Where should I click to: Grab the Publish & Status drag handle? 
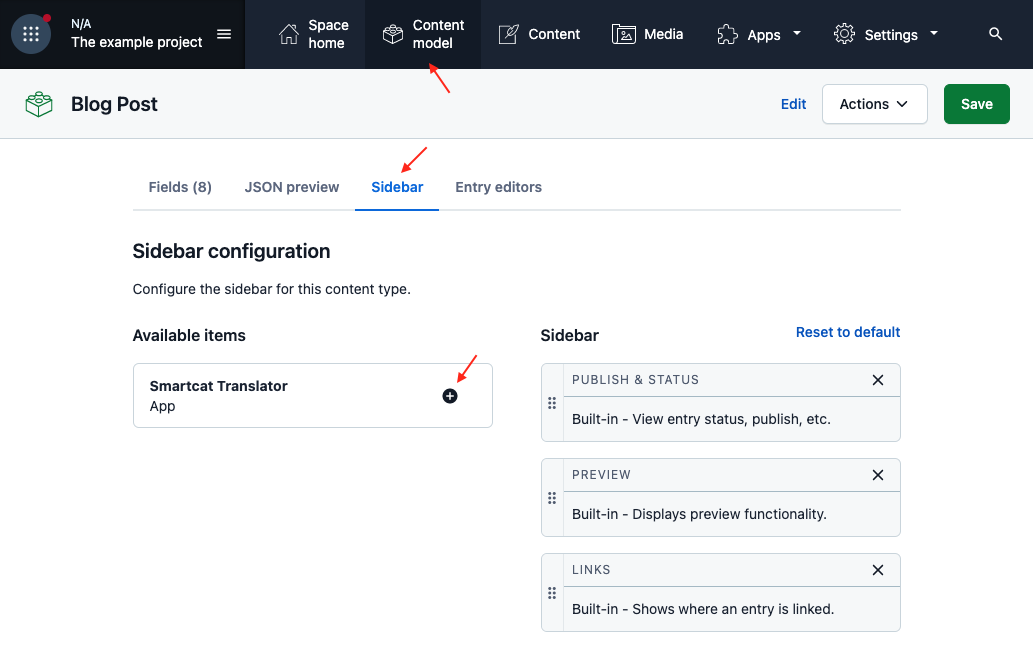tap(552, 403)
